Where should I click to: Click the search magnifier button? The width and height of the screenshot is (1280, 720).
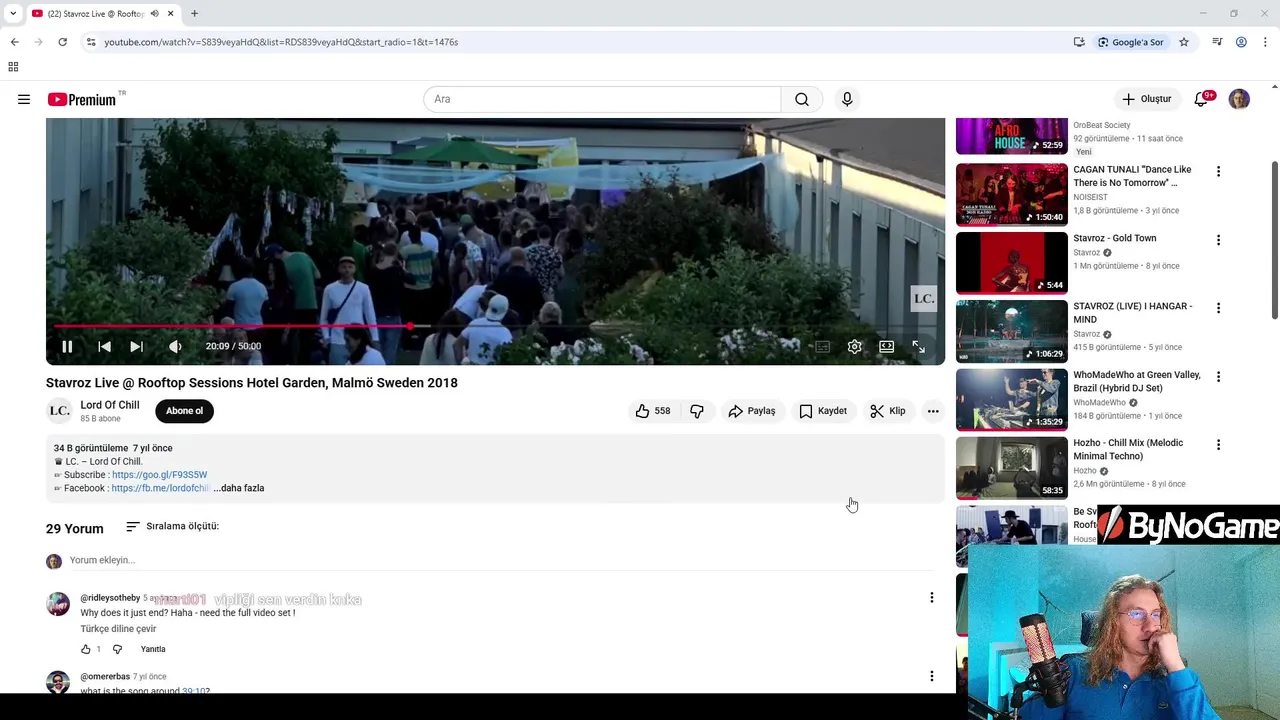[x=802, y=99]
